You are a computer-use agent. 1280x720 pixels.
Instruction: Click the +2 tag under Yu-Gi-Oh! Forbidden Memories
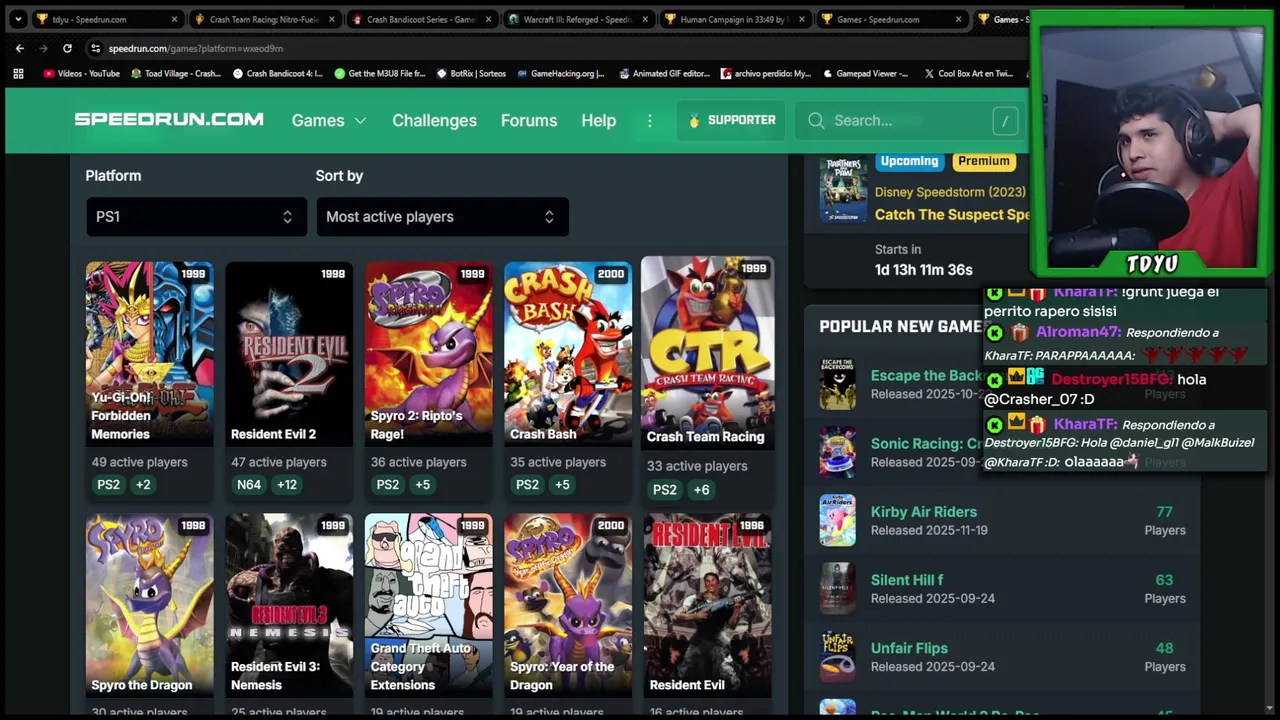(143, 485)
